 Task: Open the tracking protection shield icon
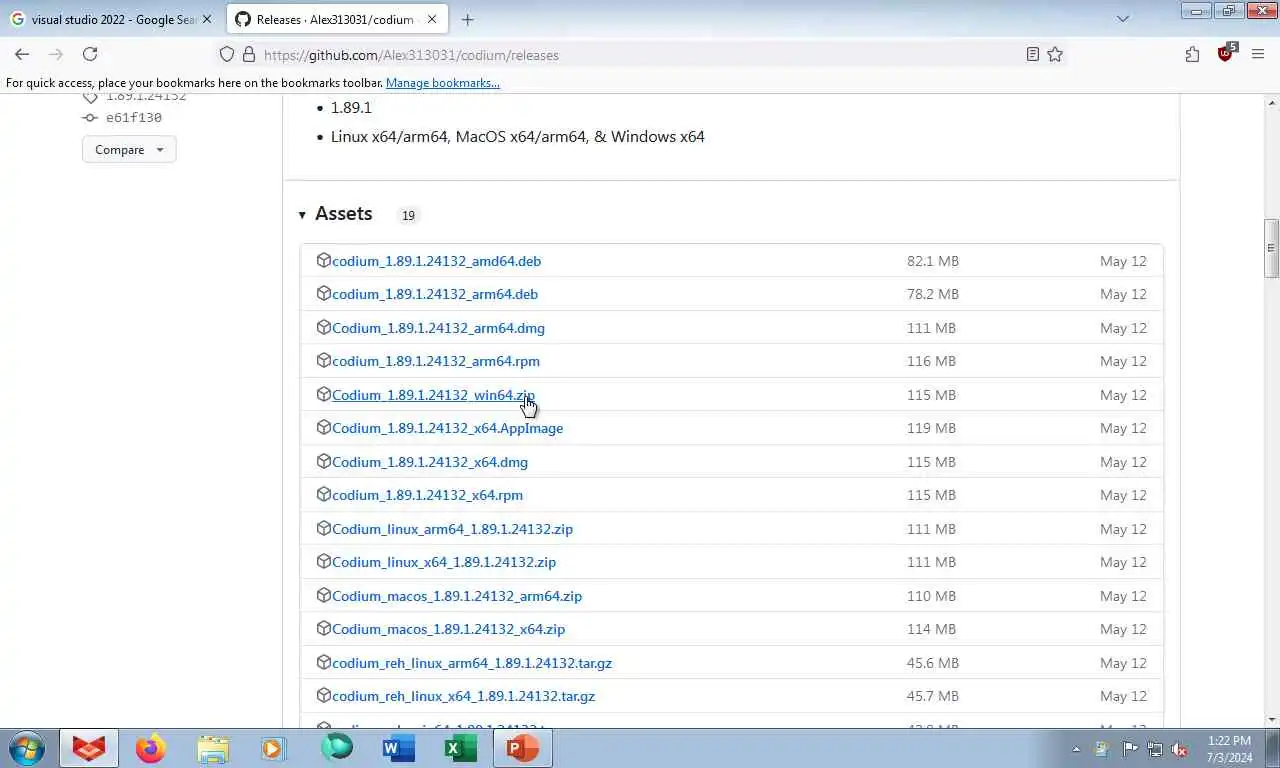(x=227, y=55)
